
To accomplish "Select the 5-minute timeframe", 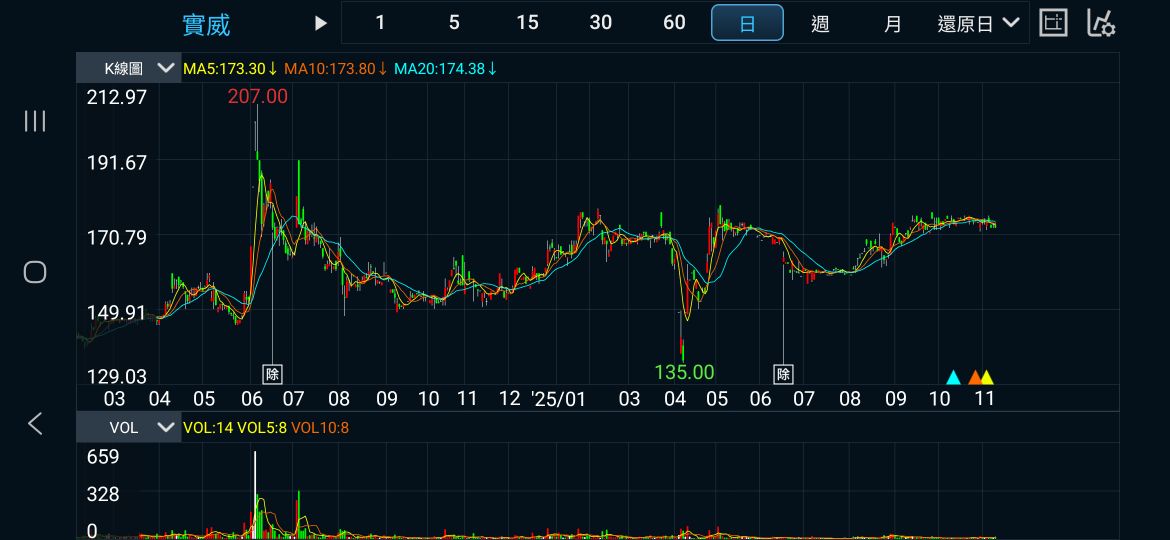I will 454,23.
